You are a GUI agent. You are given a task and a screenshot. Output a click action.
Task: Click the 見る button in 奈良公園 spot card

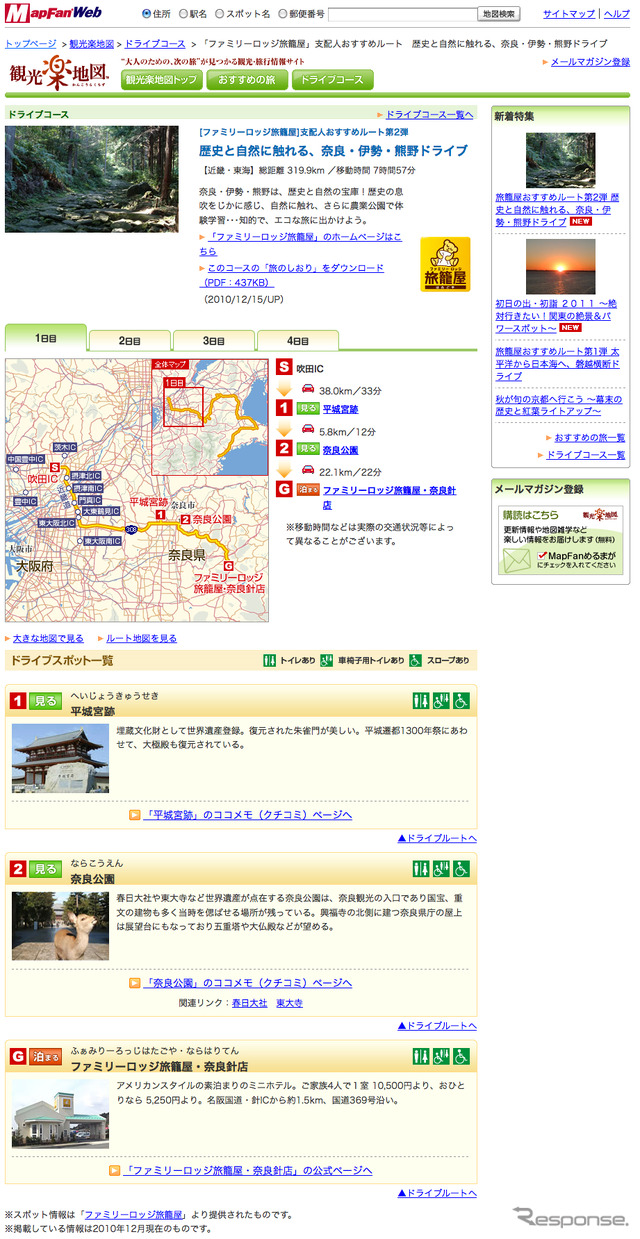46,869
